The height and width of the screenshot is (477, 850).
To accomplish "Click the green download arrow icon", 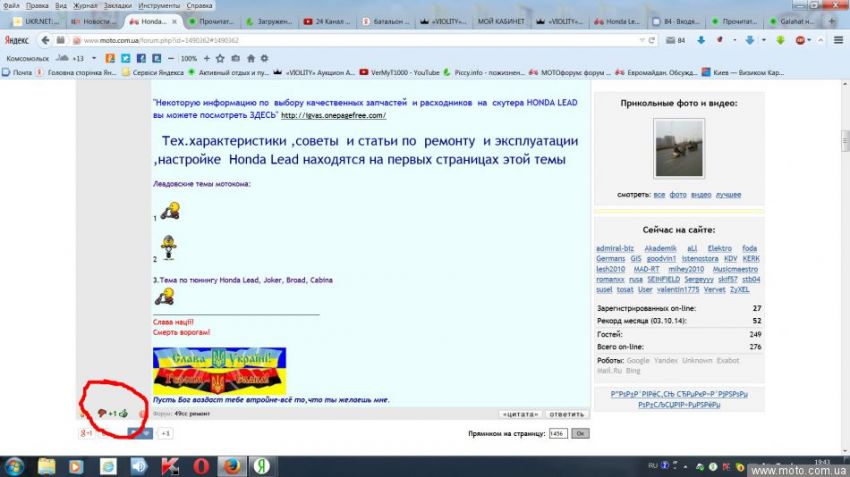I will click(x=781, y=40).
